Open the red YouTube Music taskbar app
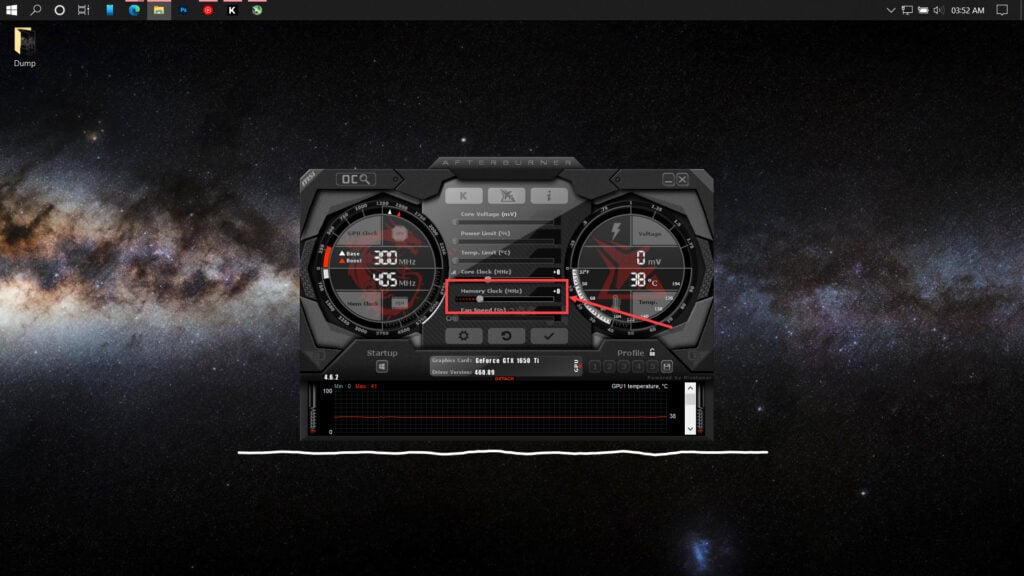Viewport: 1024px width, 576px height. (208, 10)
